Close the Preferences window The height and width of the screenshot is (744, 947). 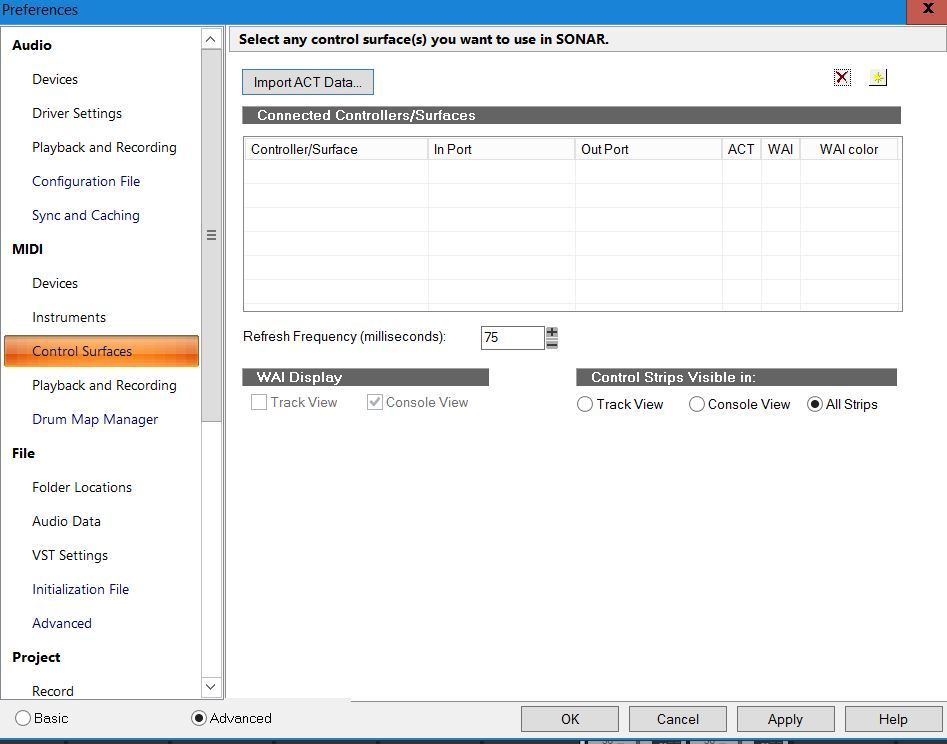[926, 11]
